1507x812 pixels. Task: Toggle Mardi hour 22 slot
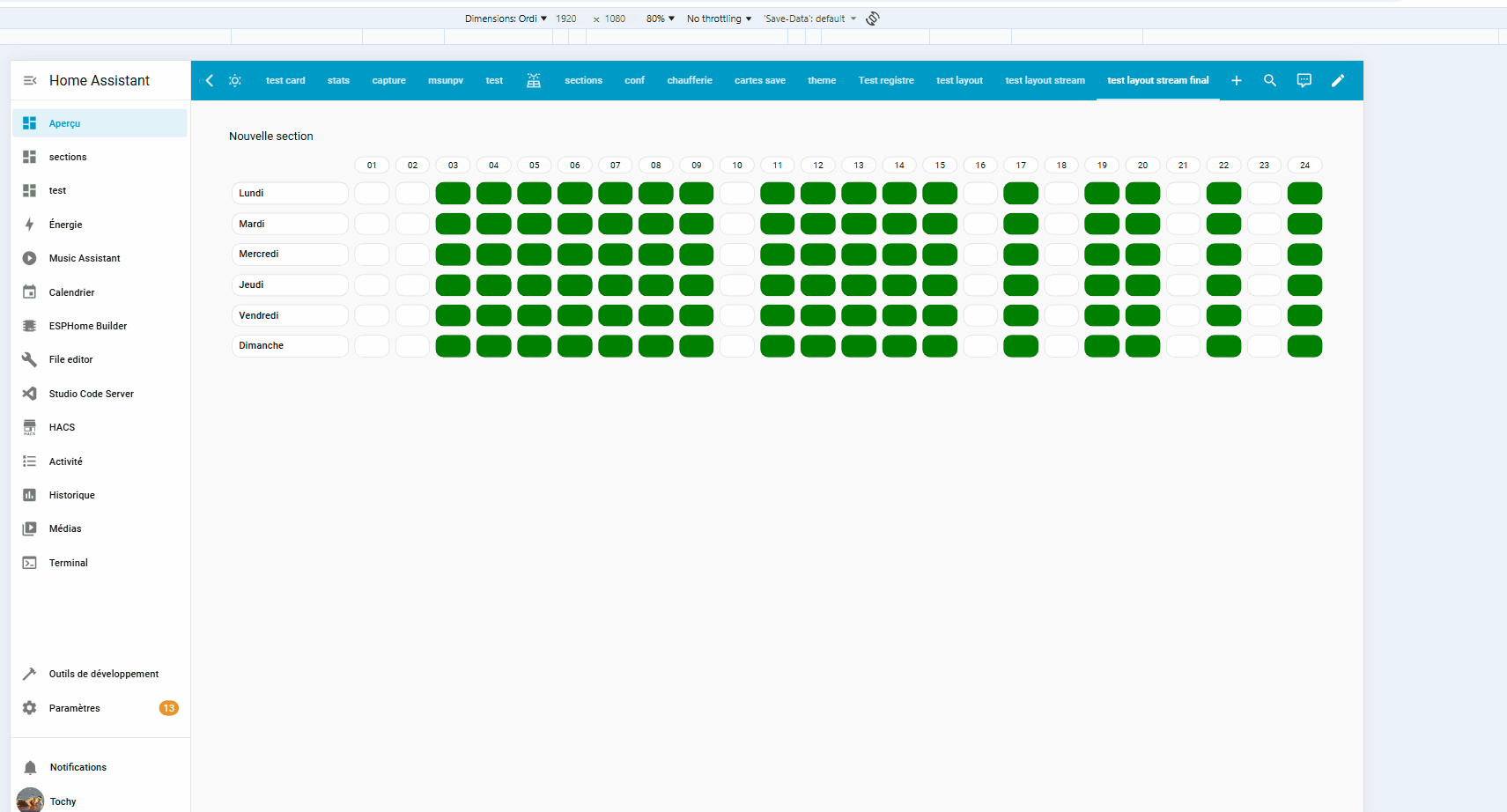1223,224
